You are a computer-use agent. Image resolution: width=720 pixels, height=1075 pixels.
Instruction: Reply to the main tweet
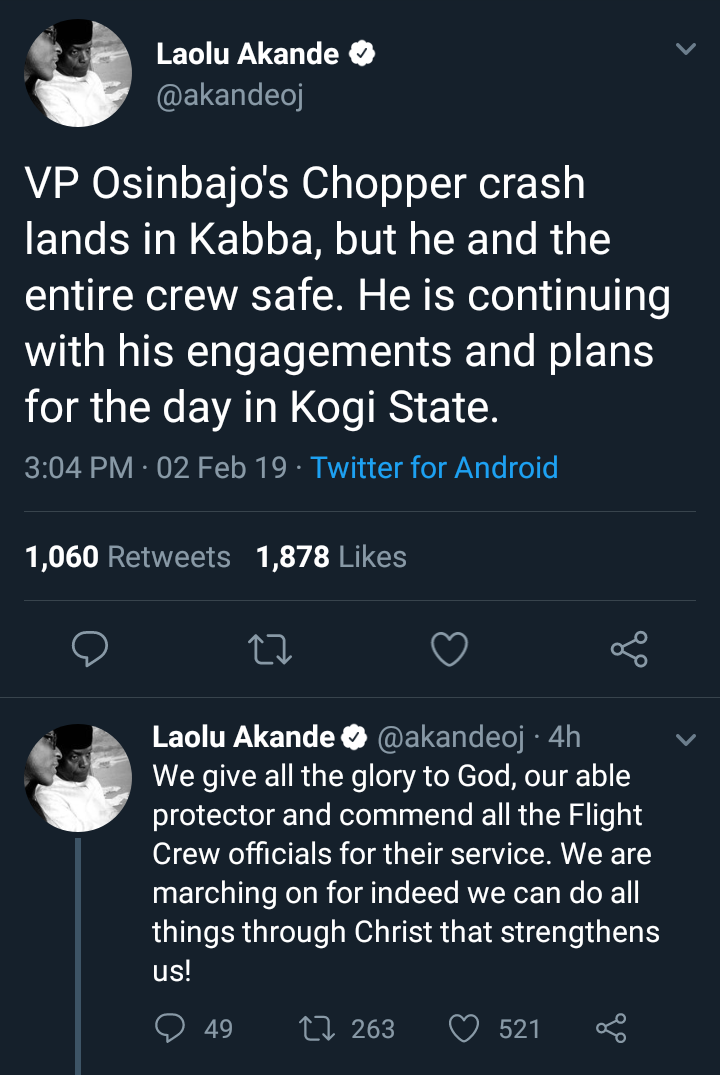coord(90,650)
